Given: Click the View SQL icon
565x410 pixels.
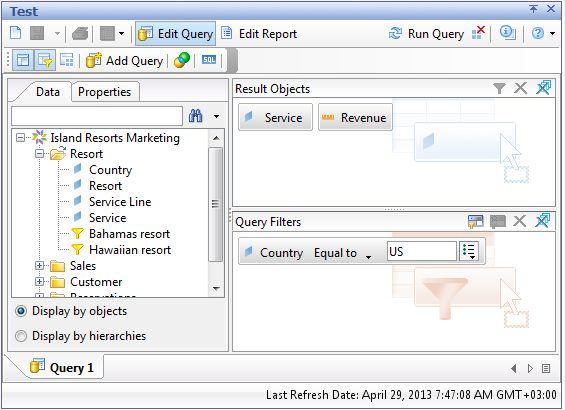Looking at the screenshot, I should (x=209, y=60).
